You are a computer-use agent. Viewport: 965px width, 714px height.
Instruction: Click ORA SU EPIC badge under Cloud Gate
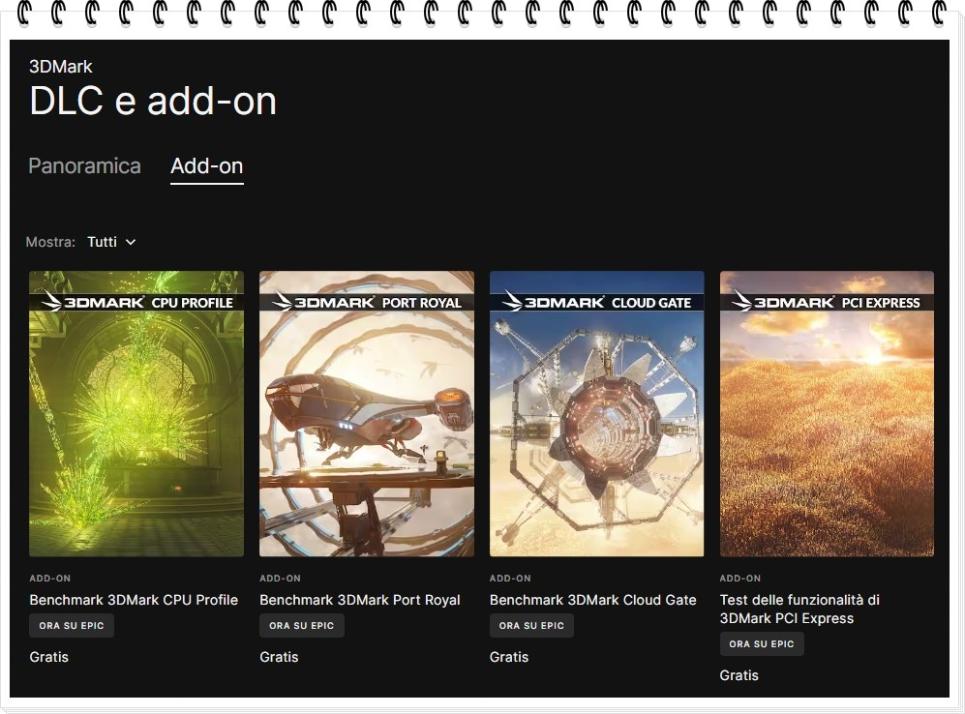[532, 625]
